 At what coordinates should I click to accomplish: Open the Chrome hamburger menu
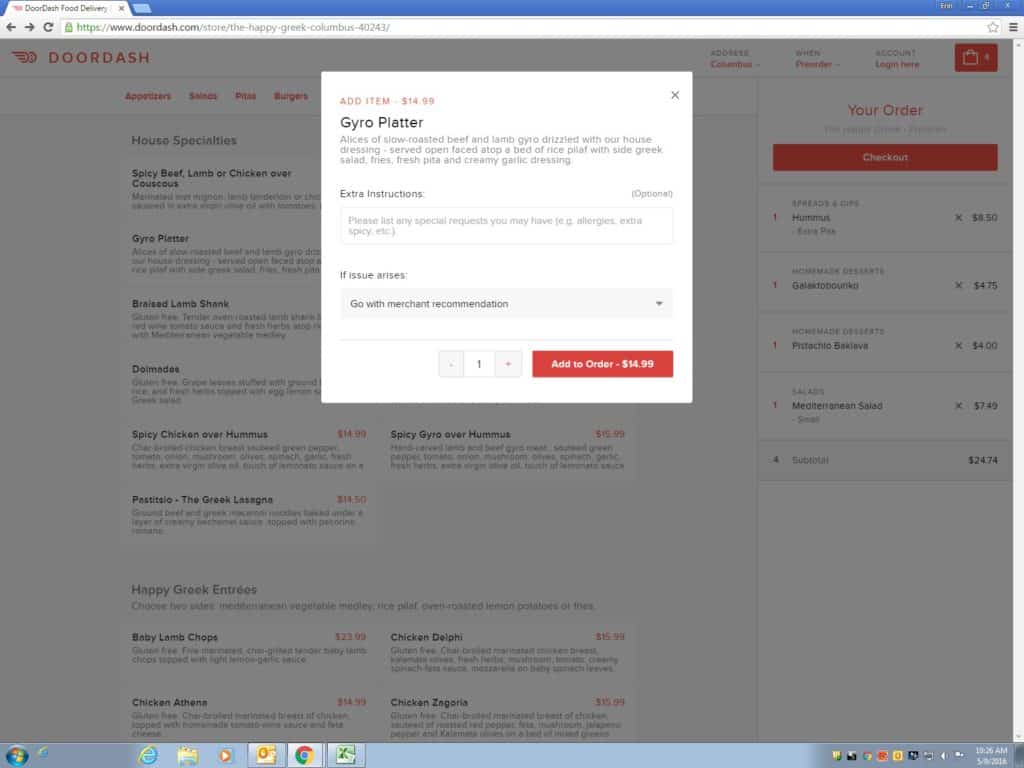(x=1013, y=27)
